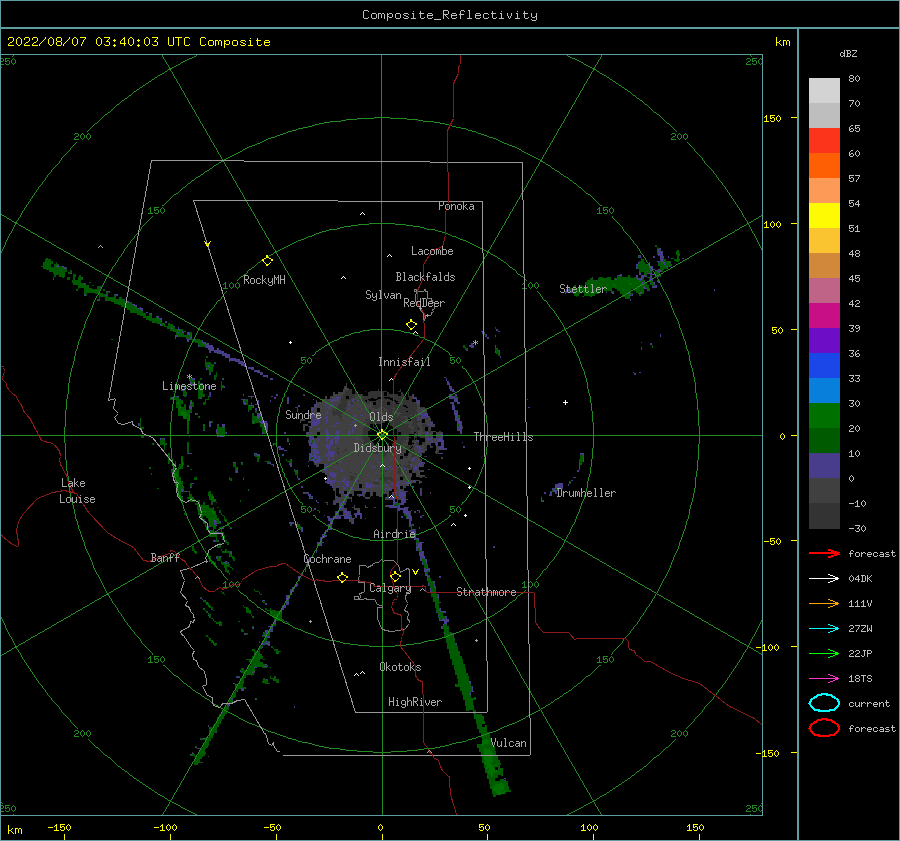900x841 pixels.
Task: Select the Lacombe label on map
Action: point(432,251)
